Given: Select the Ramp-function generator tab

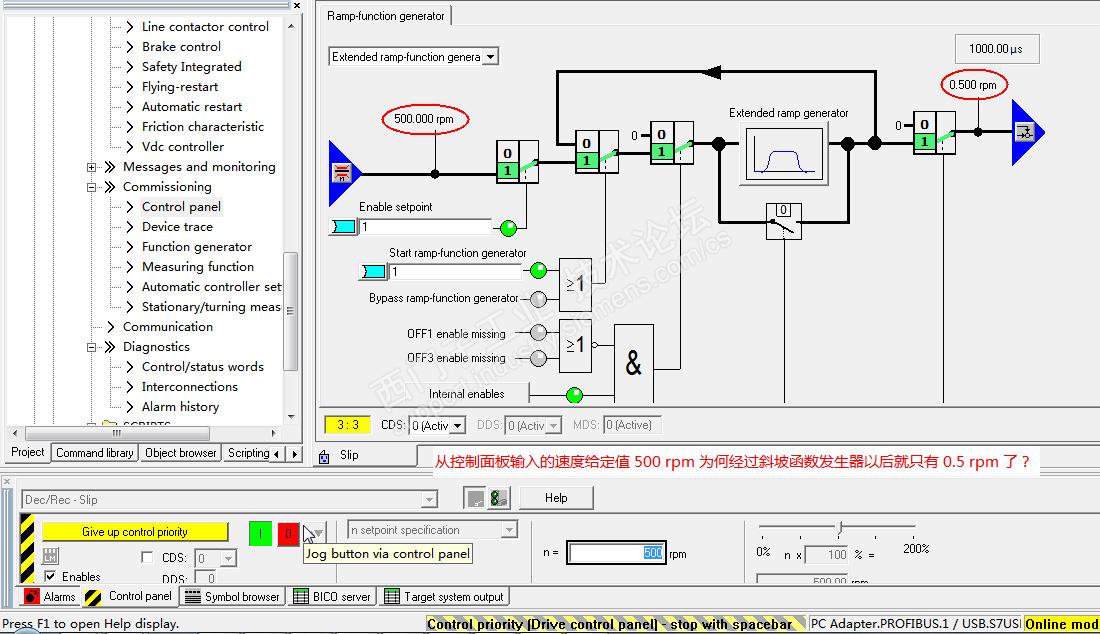Looking at the screenshot, I should (x=385, y=16).
